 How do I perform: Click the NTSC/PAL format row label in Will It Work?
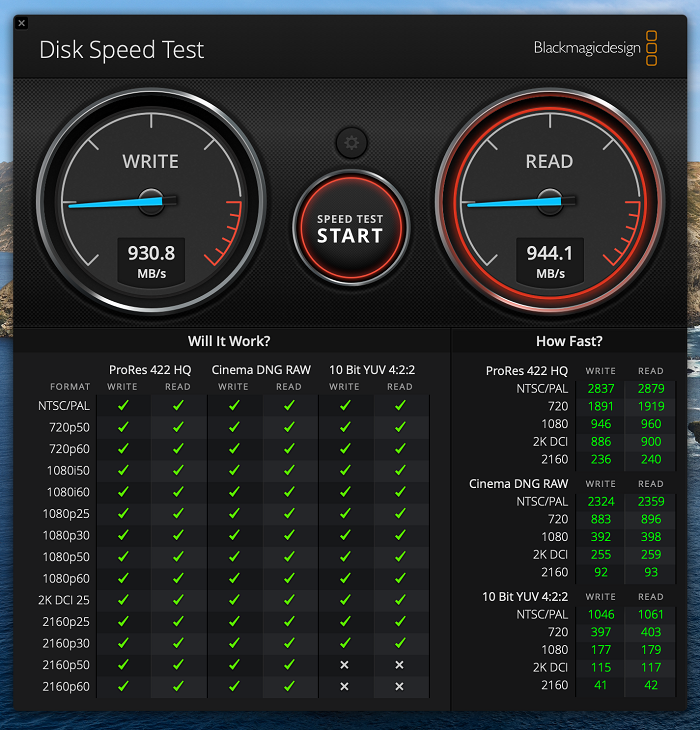64,406
